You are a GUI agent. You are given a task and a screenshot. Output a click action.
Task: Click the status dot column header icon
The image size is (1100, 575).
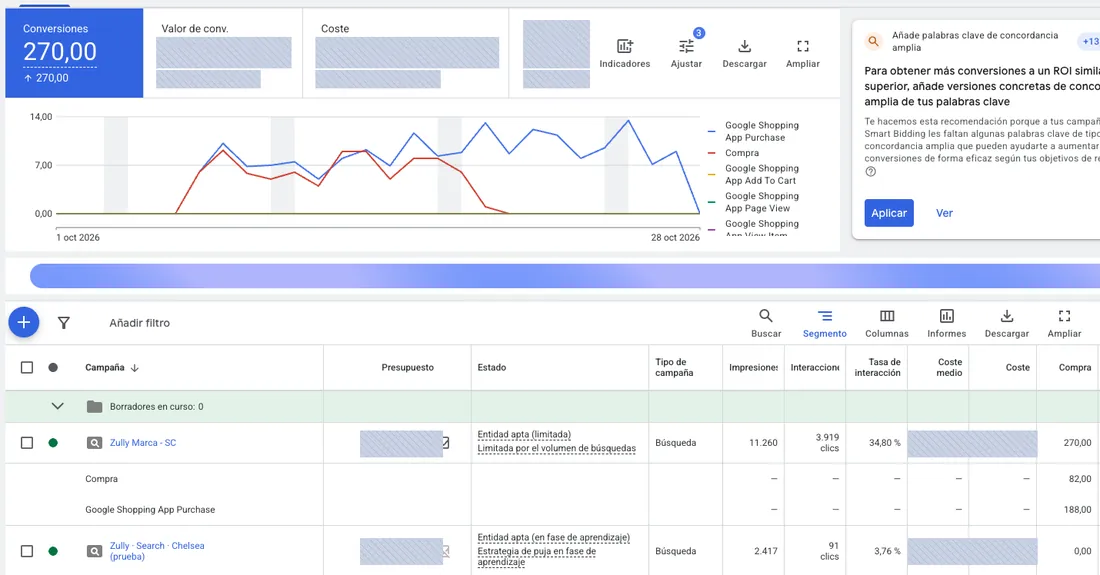pyautogui.click(x=53, y=367)
